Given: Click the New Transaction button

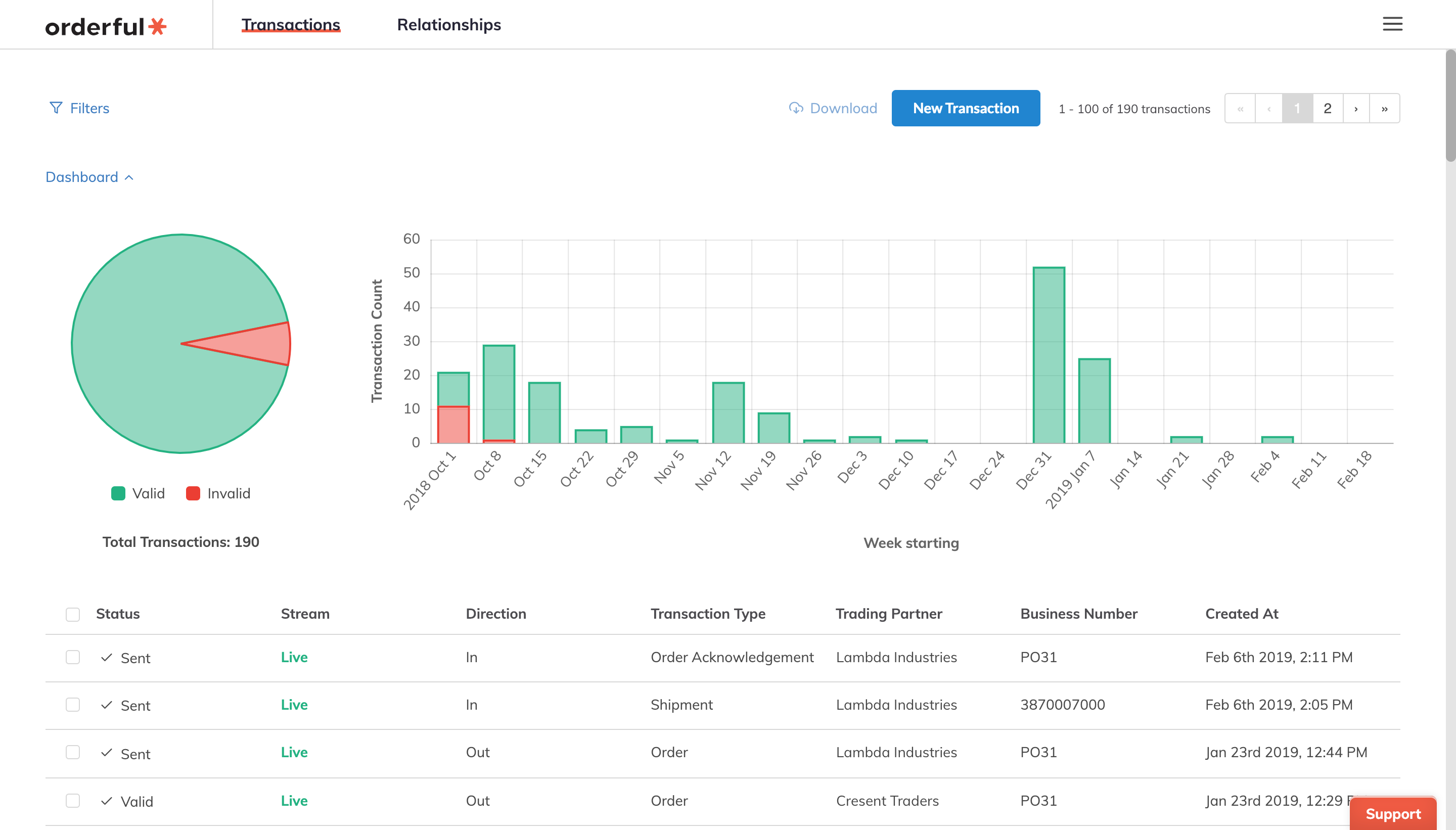Looking at the screenshot, I should pyautogui.click(x=966, y=108).
